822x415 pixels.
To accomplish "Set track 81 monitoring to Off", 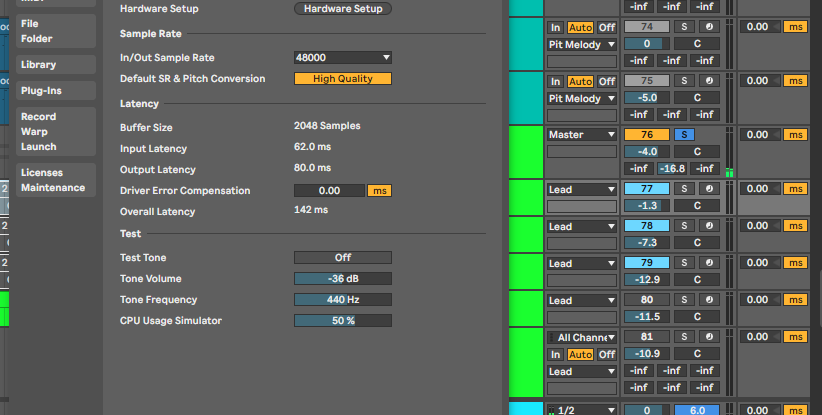I will [607, 355].
